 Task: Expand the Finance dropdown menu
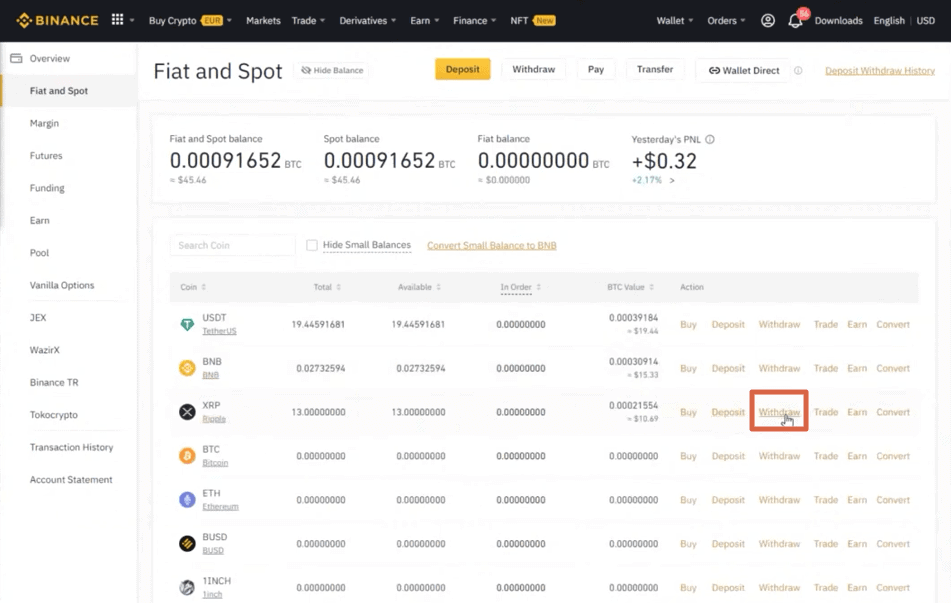(474, 21)
